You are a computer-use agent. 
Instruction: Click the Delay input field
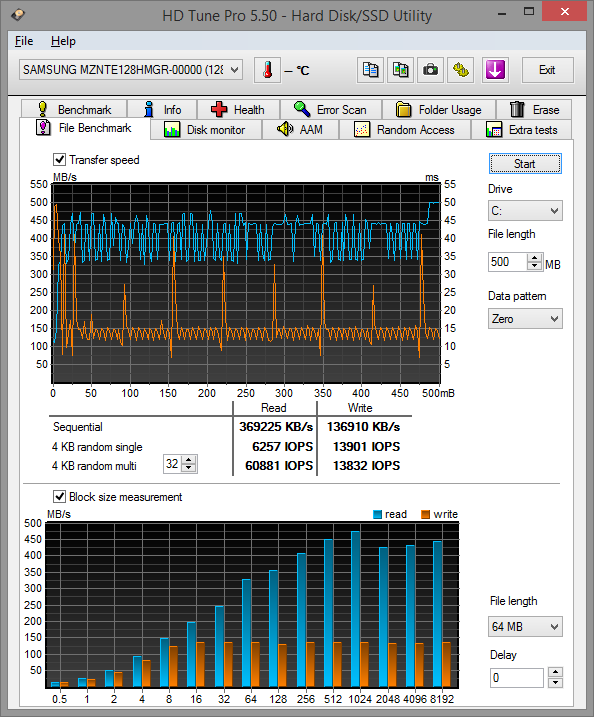point(516,678)
